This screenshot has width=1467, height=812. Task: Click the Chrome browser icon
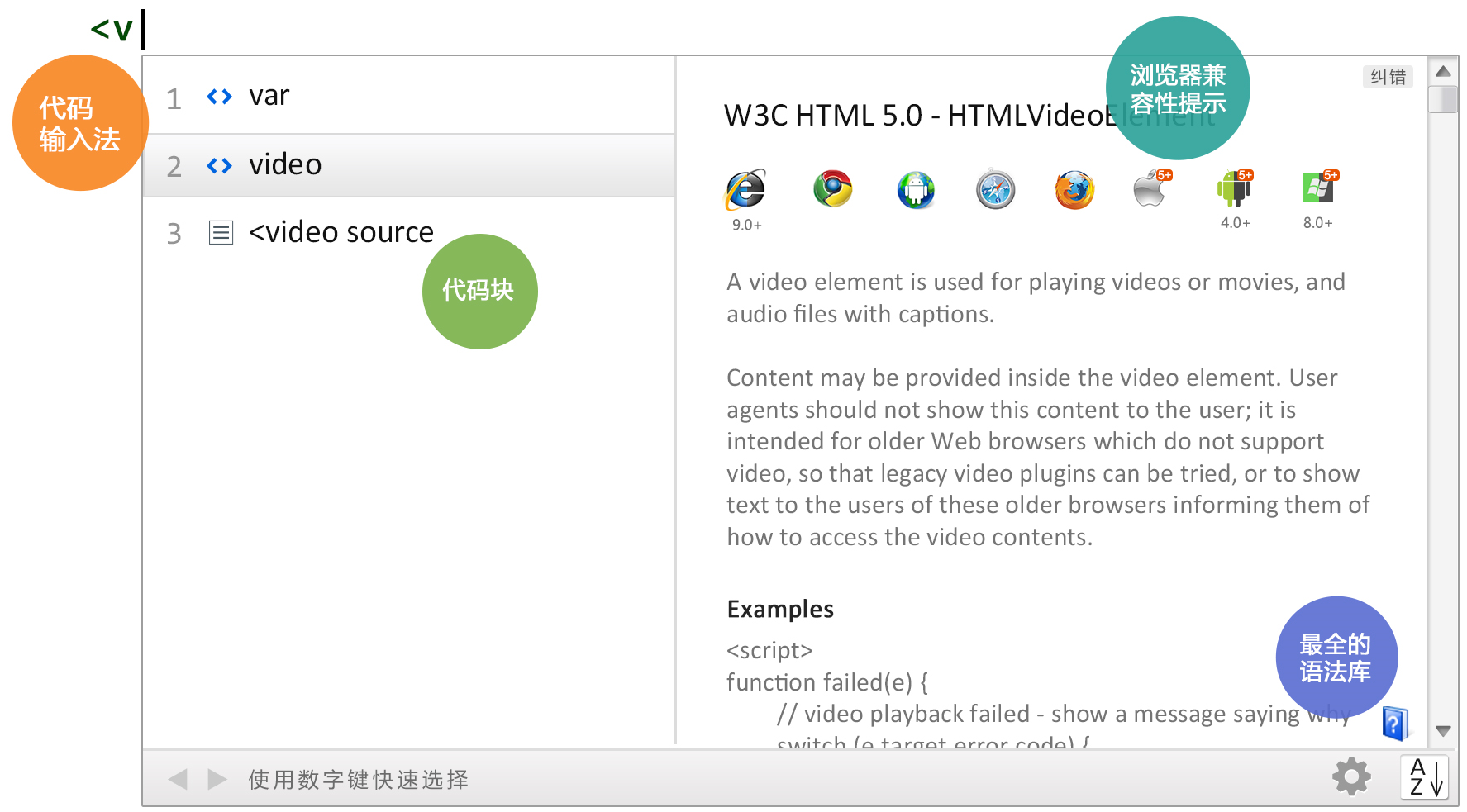832,189
